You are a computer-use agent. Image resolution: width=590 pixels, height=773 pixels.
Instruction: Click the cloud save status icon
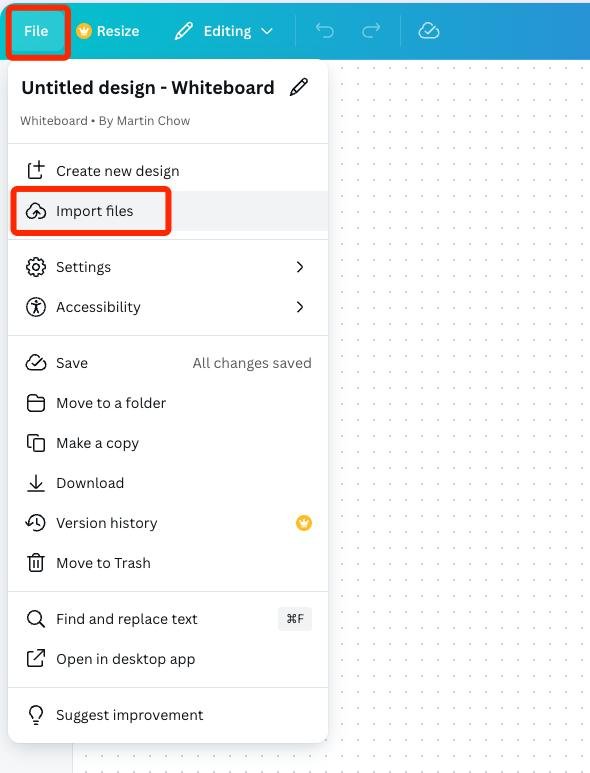click(x=429, y=31)
